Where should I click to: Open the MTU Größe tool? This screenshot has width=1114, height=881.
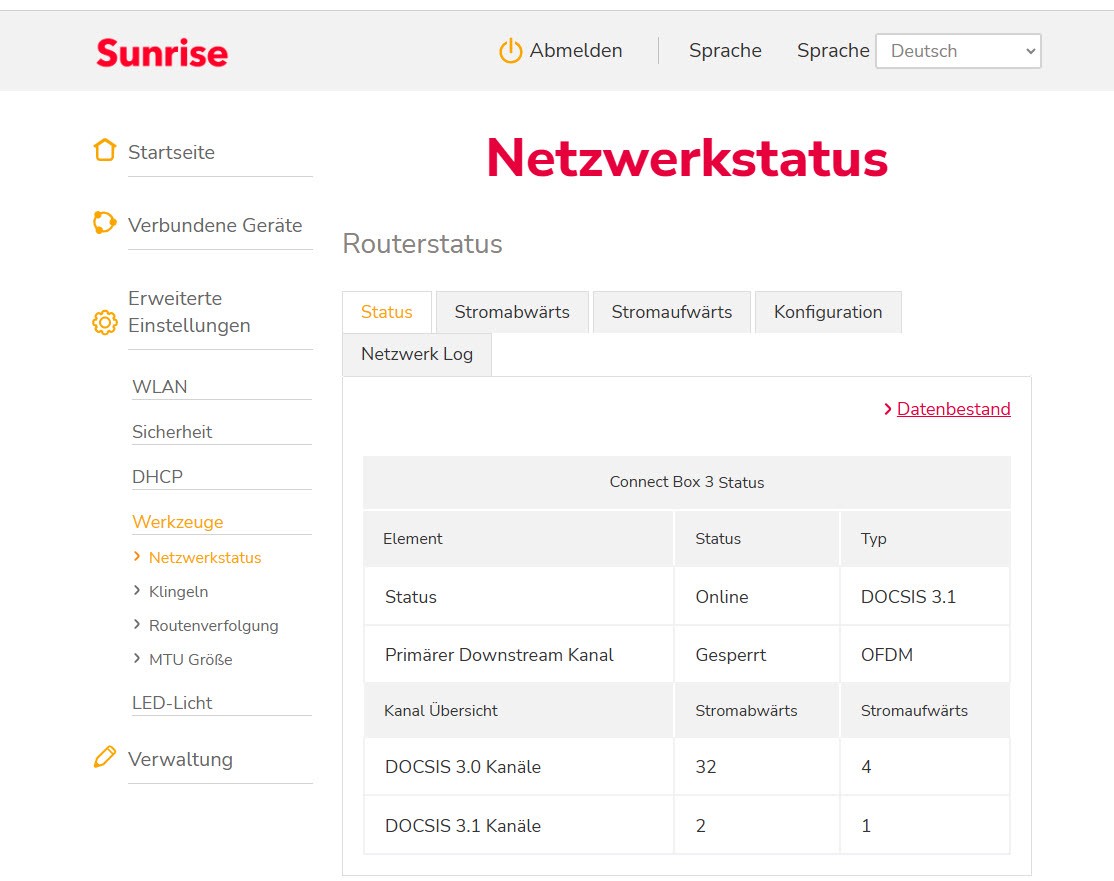(190, 659)
